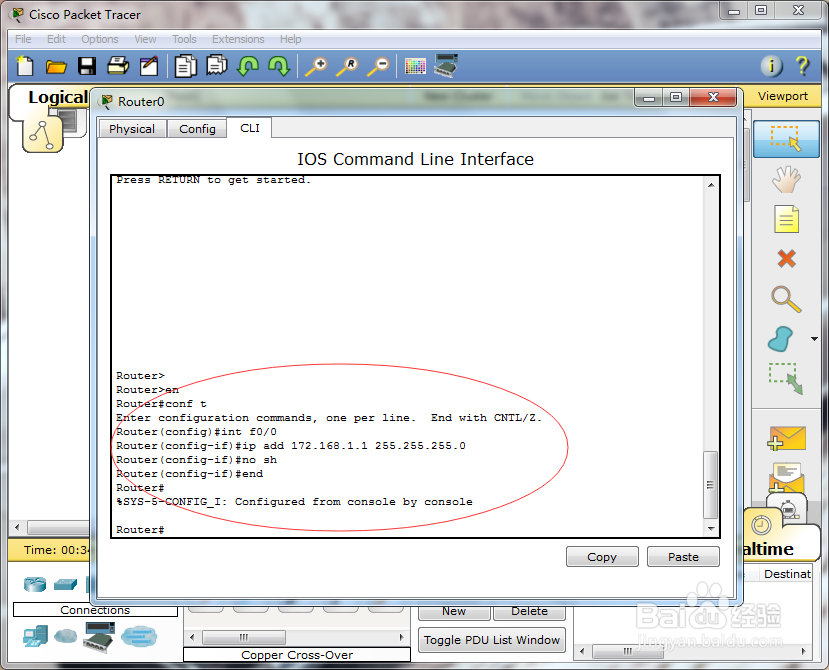Open the Options menu
The image size is (829, 670).
(x=99, y=39)
